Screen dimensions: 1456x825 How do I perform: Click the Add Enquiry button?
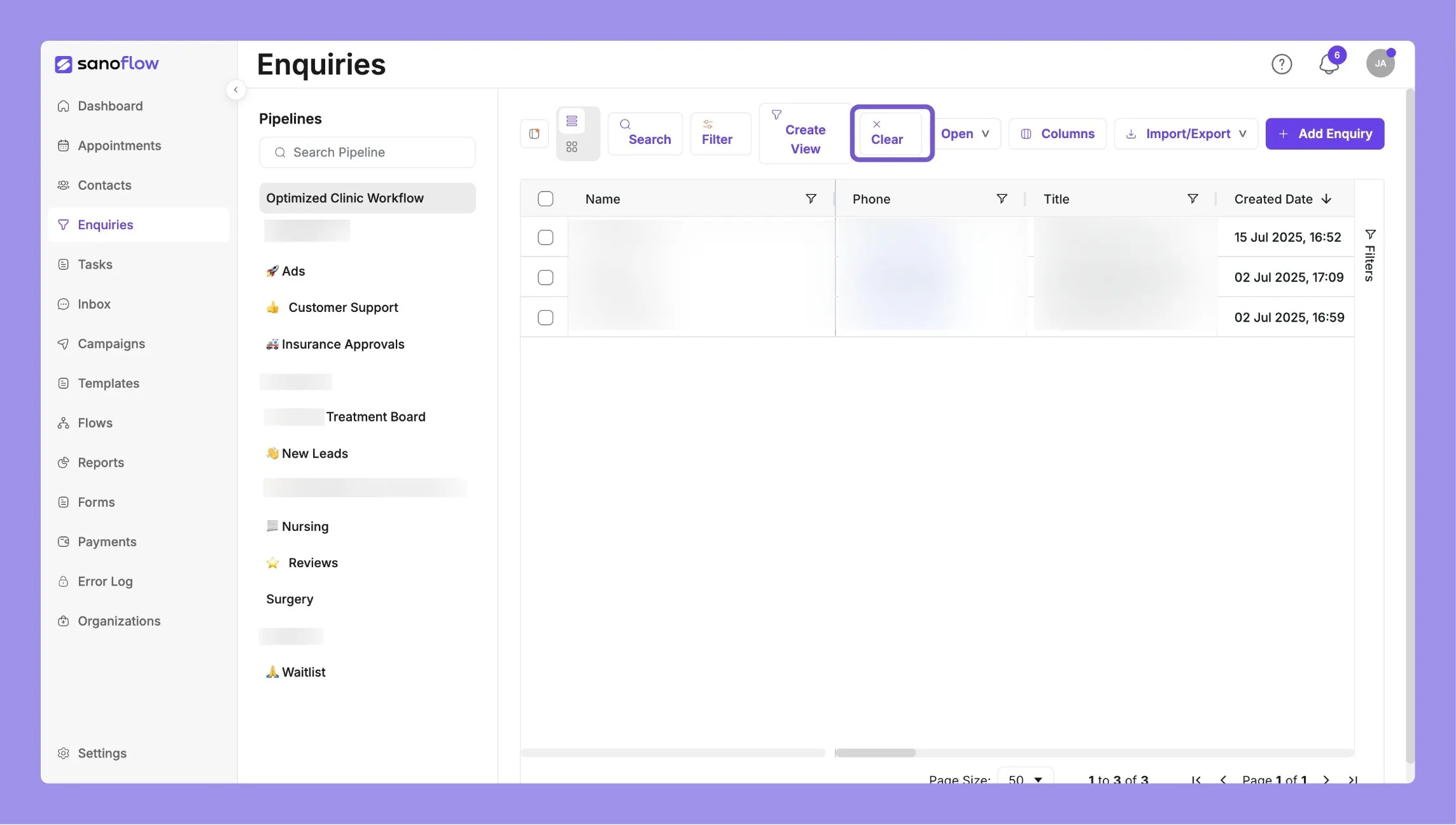1325,134
